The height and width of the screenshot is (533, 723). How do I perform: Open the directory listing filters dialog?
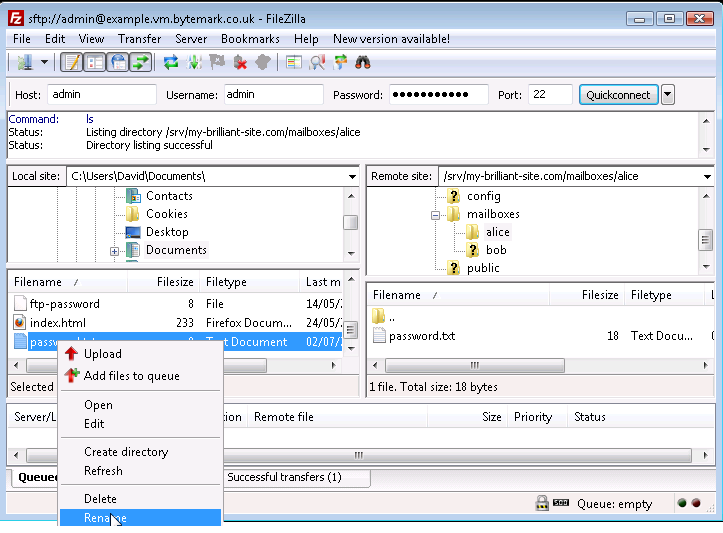294,62
